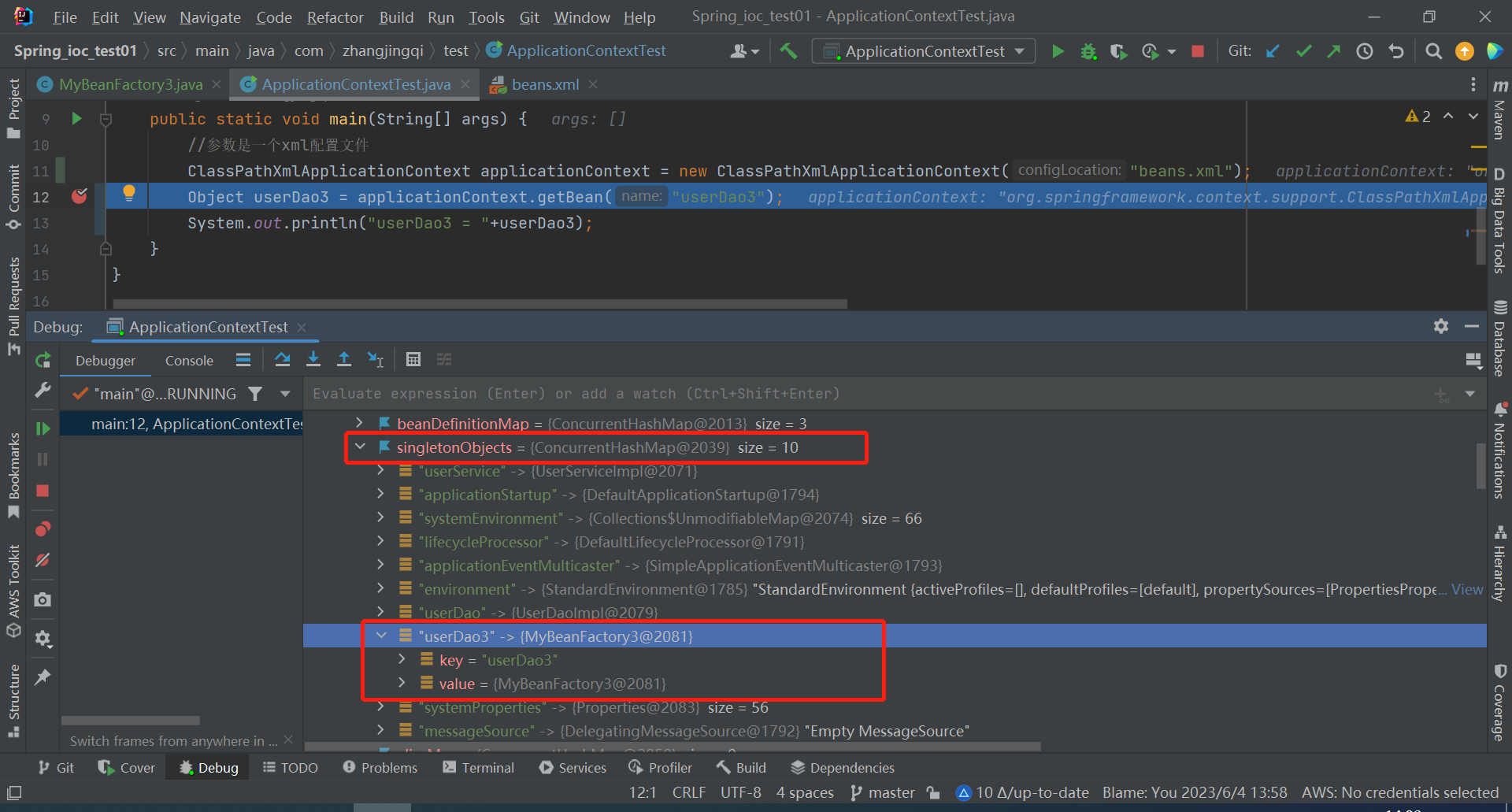Image resolution: width=1512 pixels, height=812 pixels.
Task: Click horizontal scrollbar of code editor
Action: 480,303
